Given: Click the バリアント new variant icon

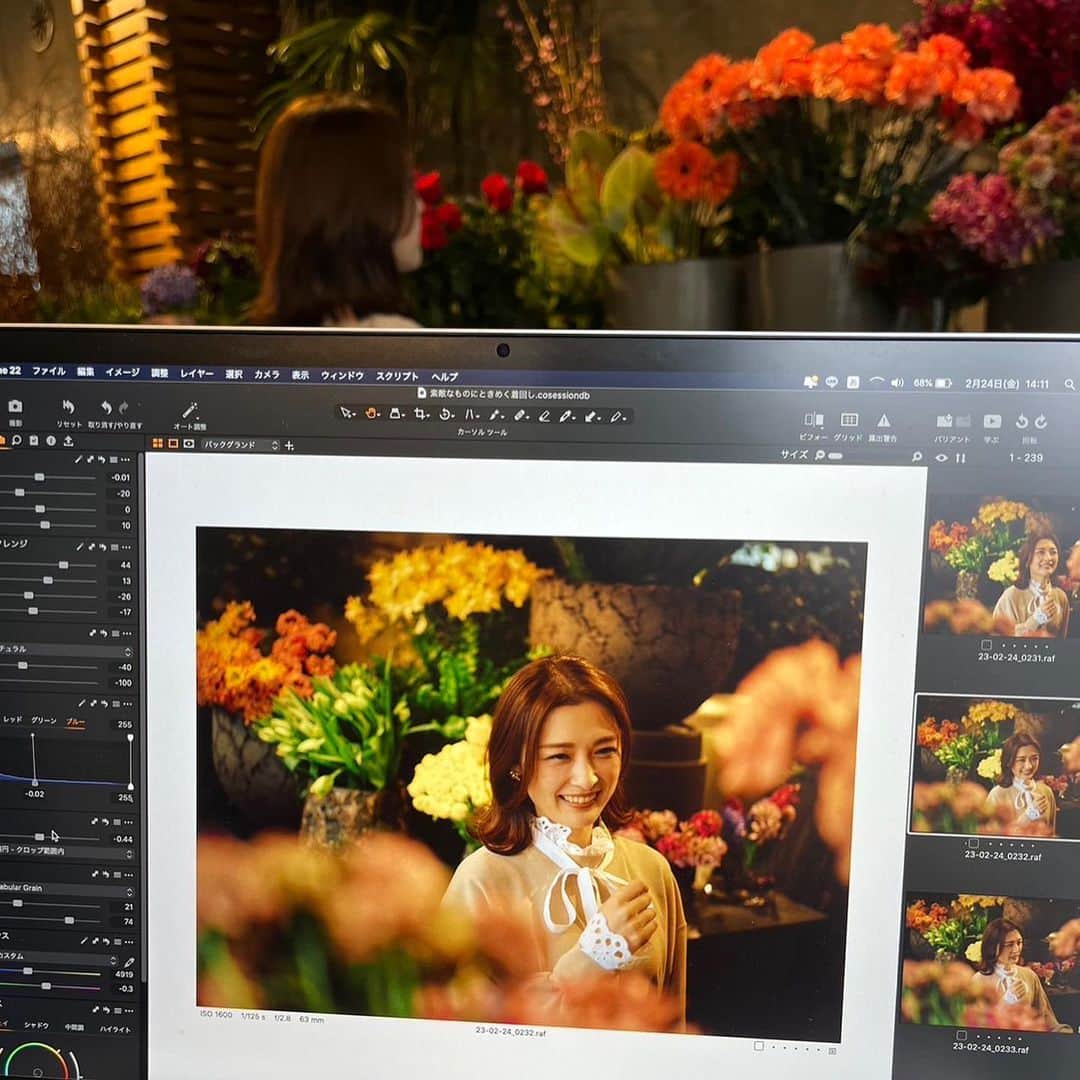Looking at the screenshot, I should pyautogui.click(x=944, y=421).
